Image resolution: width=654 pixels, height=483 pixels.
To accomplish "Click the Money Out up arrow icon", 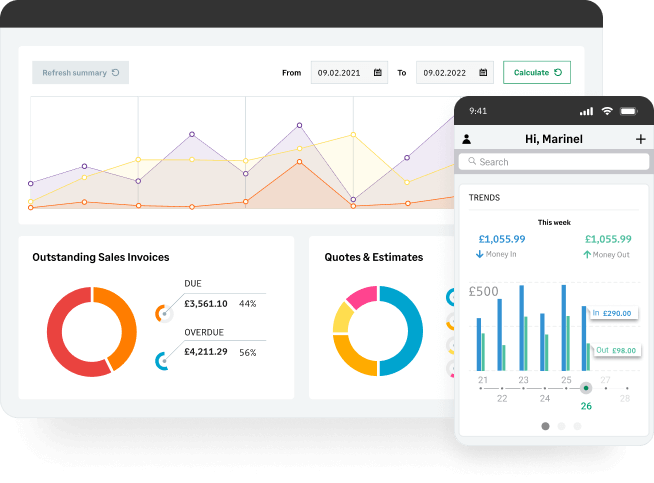I will [587, 254].
